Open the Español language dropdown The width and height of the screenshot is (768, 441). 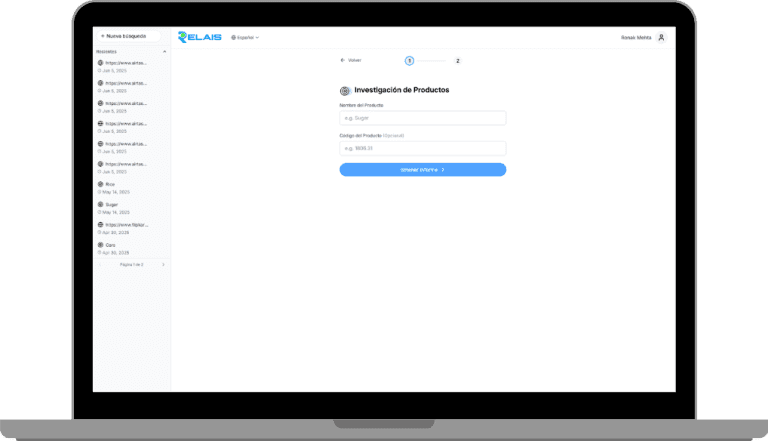[245, 37]
